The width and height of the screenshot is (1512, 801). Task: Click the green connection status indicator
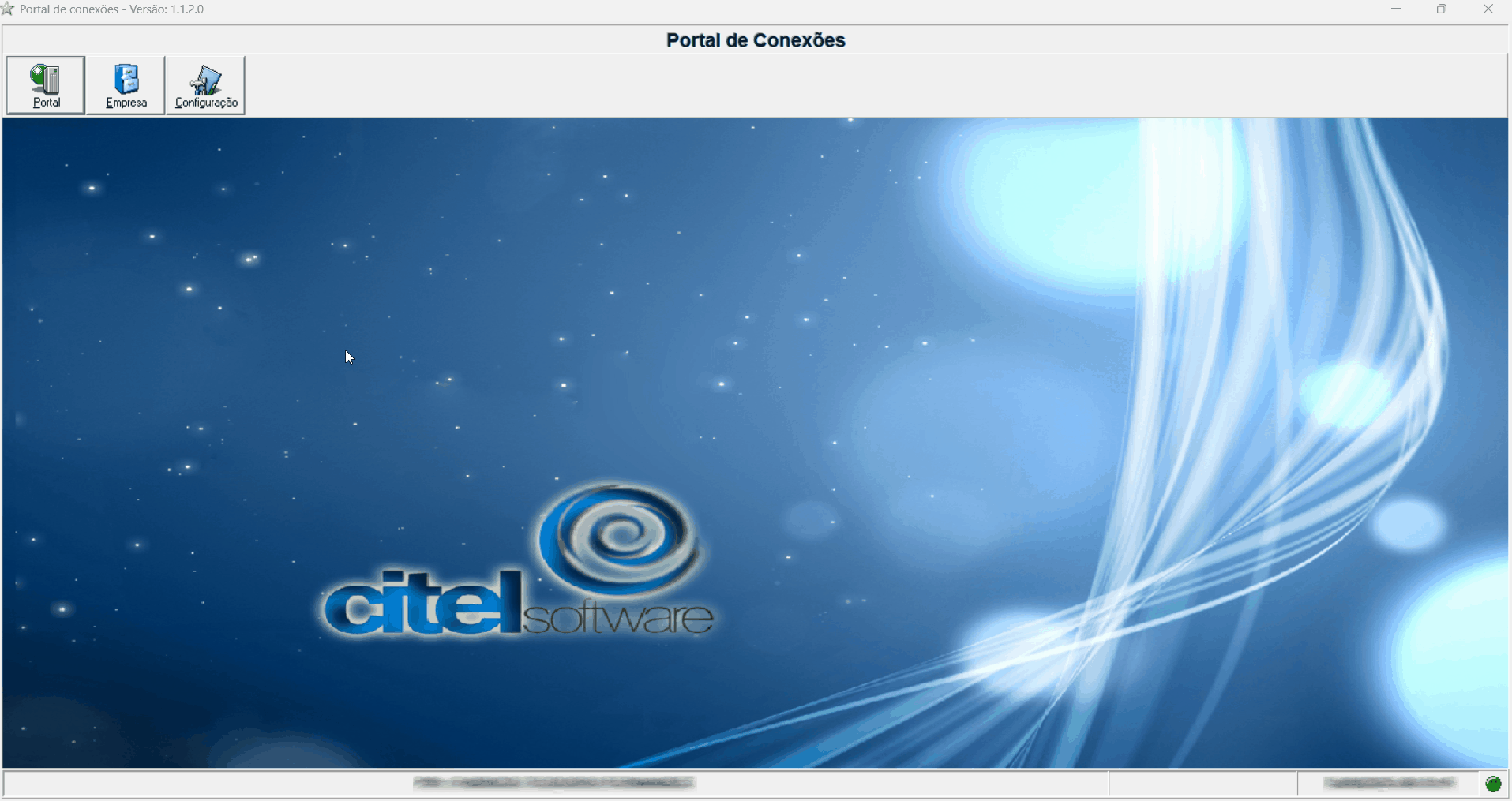(1493, 784)
